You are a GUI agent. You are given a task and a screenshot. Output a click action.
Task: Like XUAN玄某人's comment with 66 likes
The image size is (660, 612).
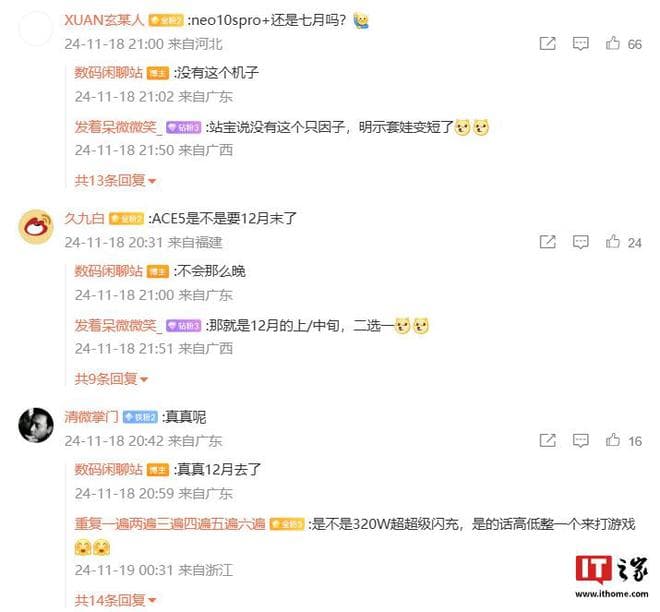point(612,43)
